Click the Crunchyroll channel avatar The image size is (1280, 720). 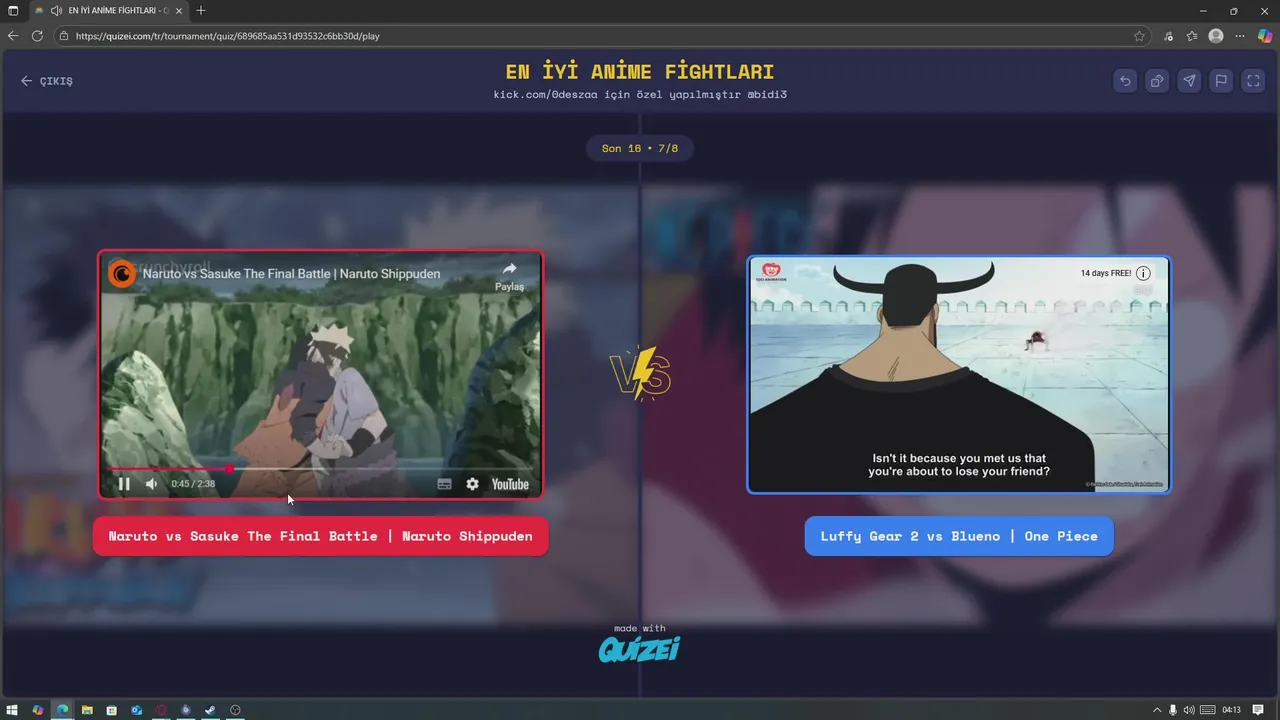click(122, 274)
